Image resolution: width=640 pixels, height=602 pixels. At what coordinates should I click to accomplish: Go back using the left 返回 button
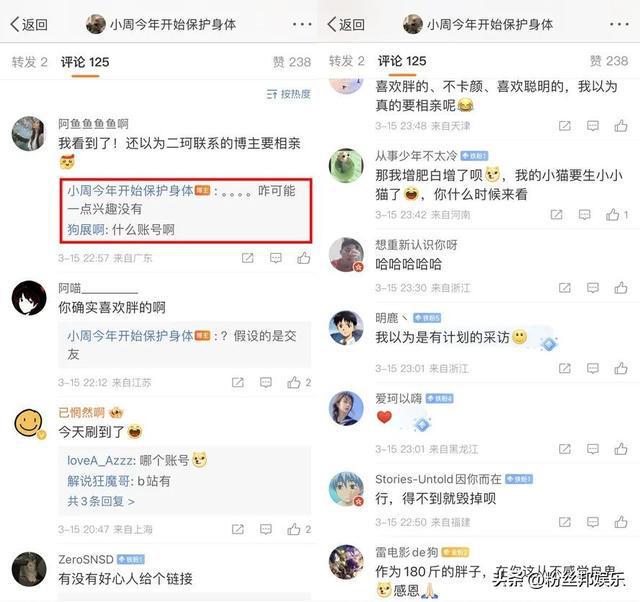pyautogui.click(x=29, y=24)
